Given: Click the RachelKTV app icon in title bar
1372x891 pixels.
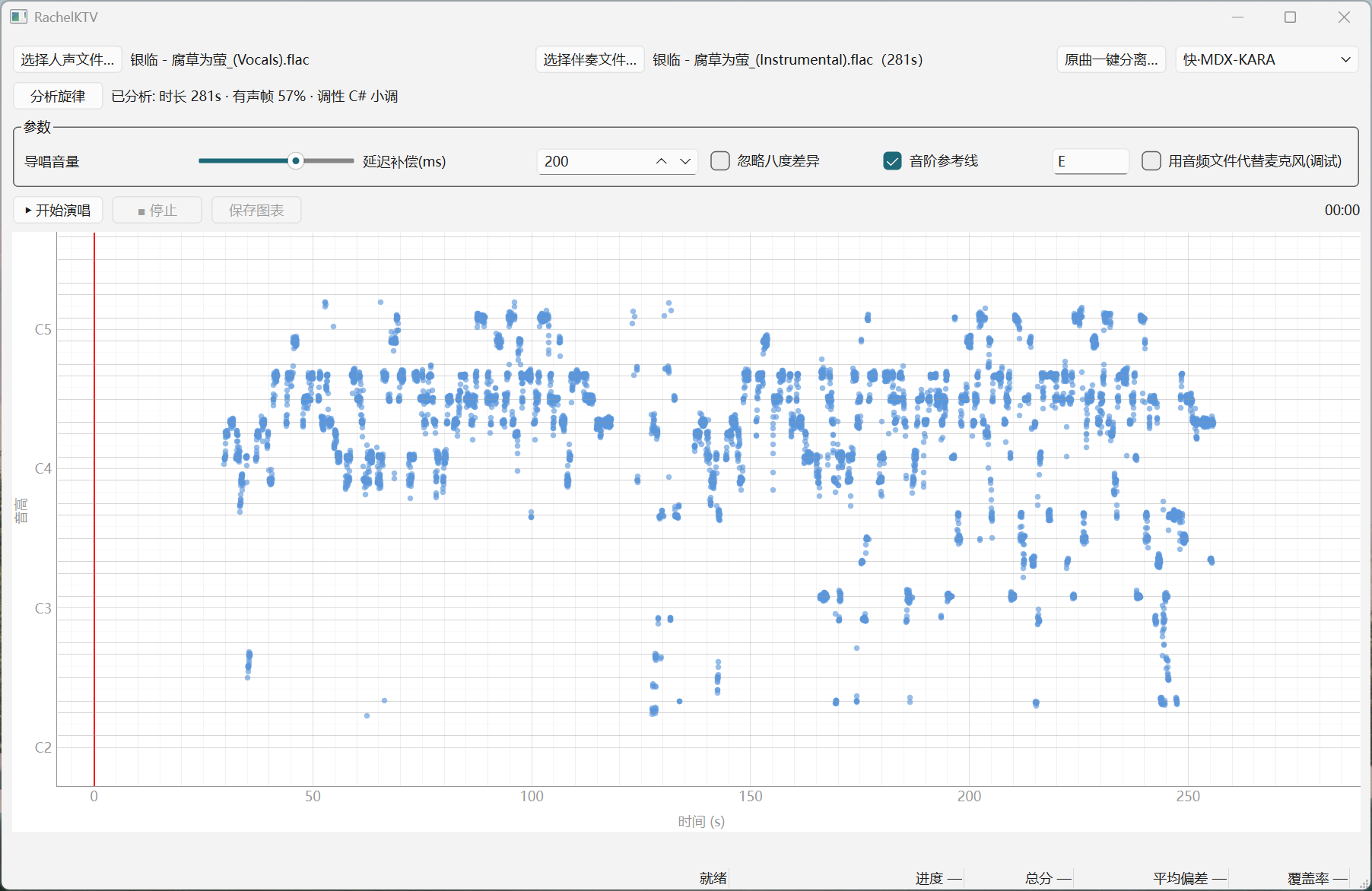Looking at the screenshot, I should (18, 17).
